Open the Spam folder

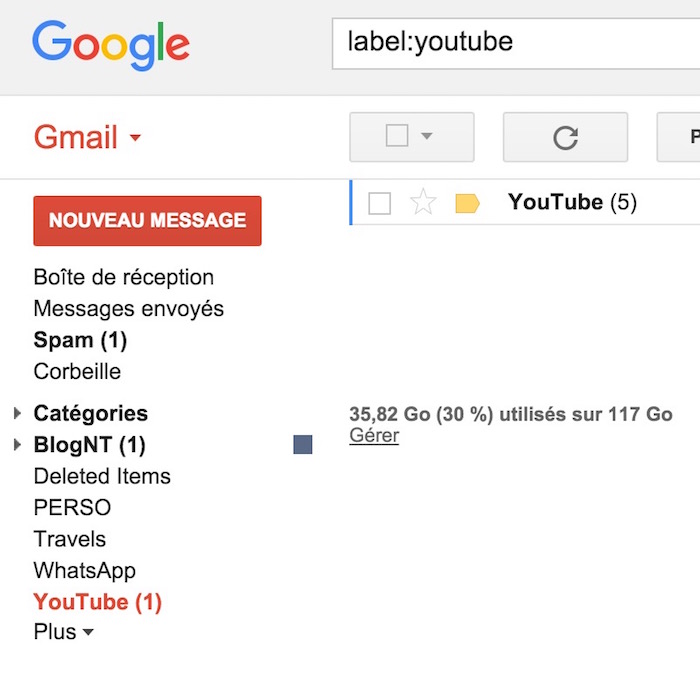pyautogui.click(x=80, y=340)
